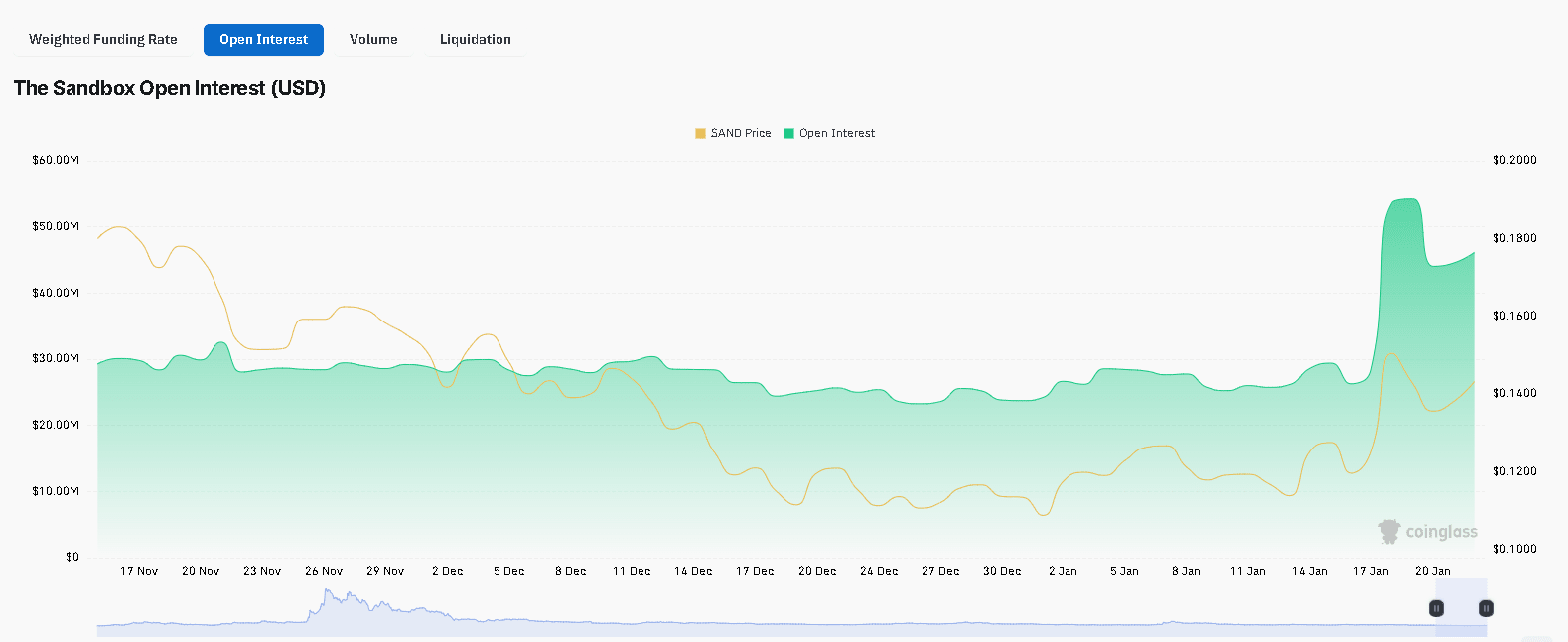Viewport: 1568px width, 642px height.
Task: Switch to the Weighted Funding Rate tab
Action: click(x=103, y=40)
